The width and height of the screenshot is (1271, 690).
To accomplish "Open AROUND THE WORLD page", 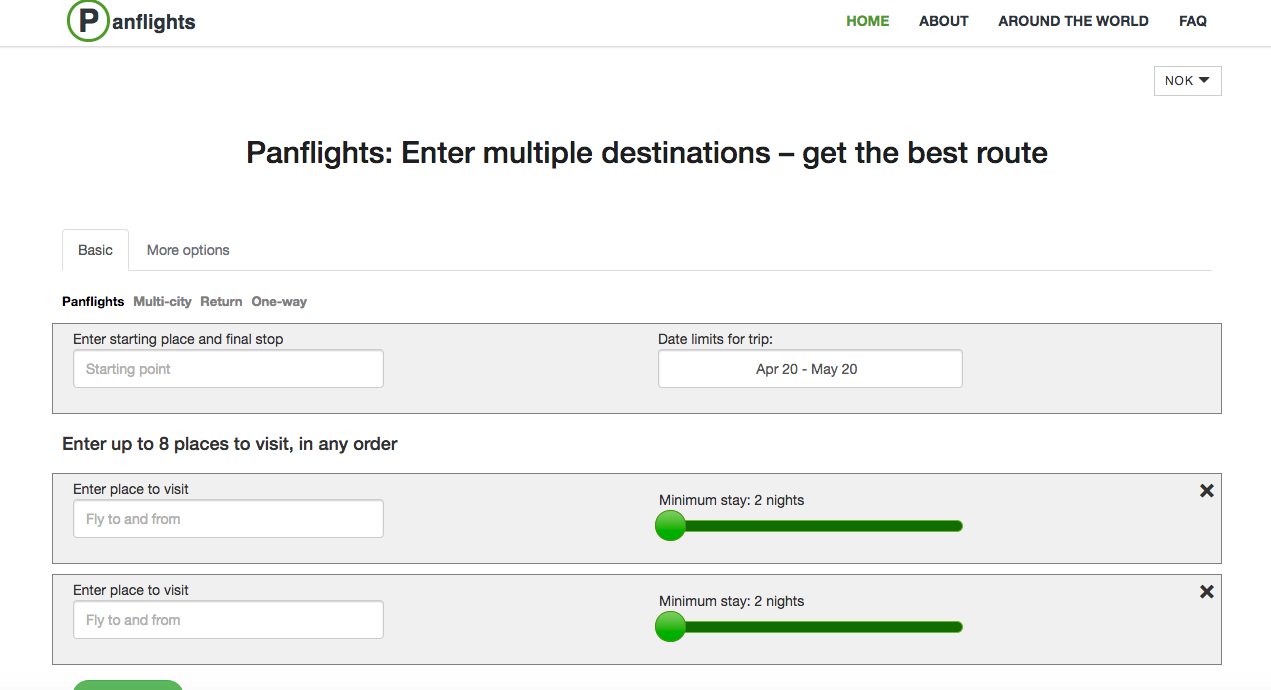I will click(1073, 21).
